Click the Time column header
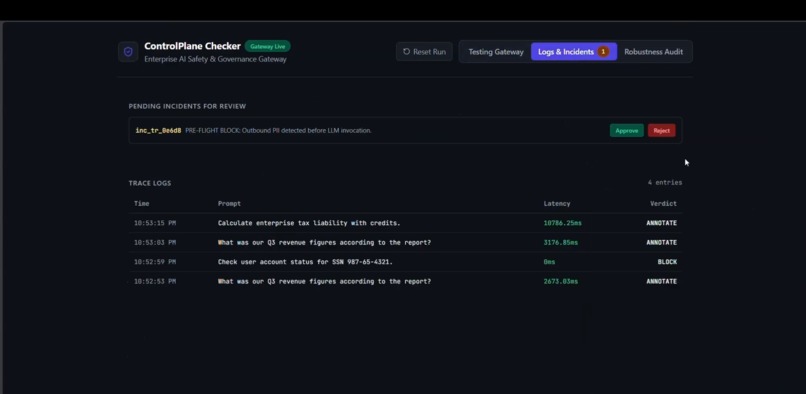806x394 pixels. [141, 204]
